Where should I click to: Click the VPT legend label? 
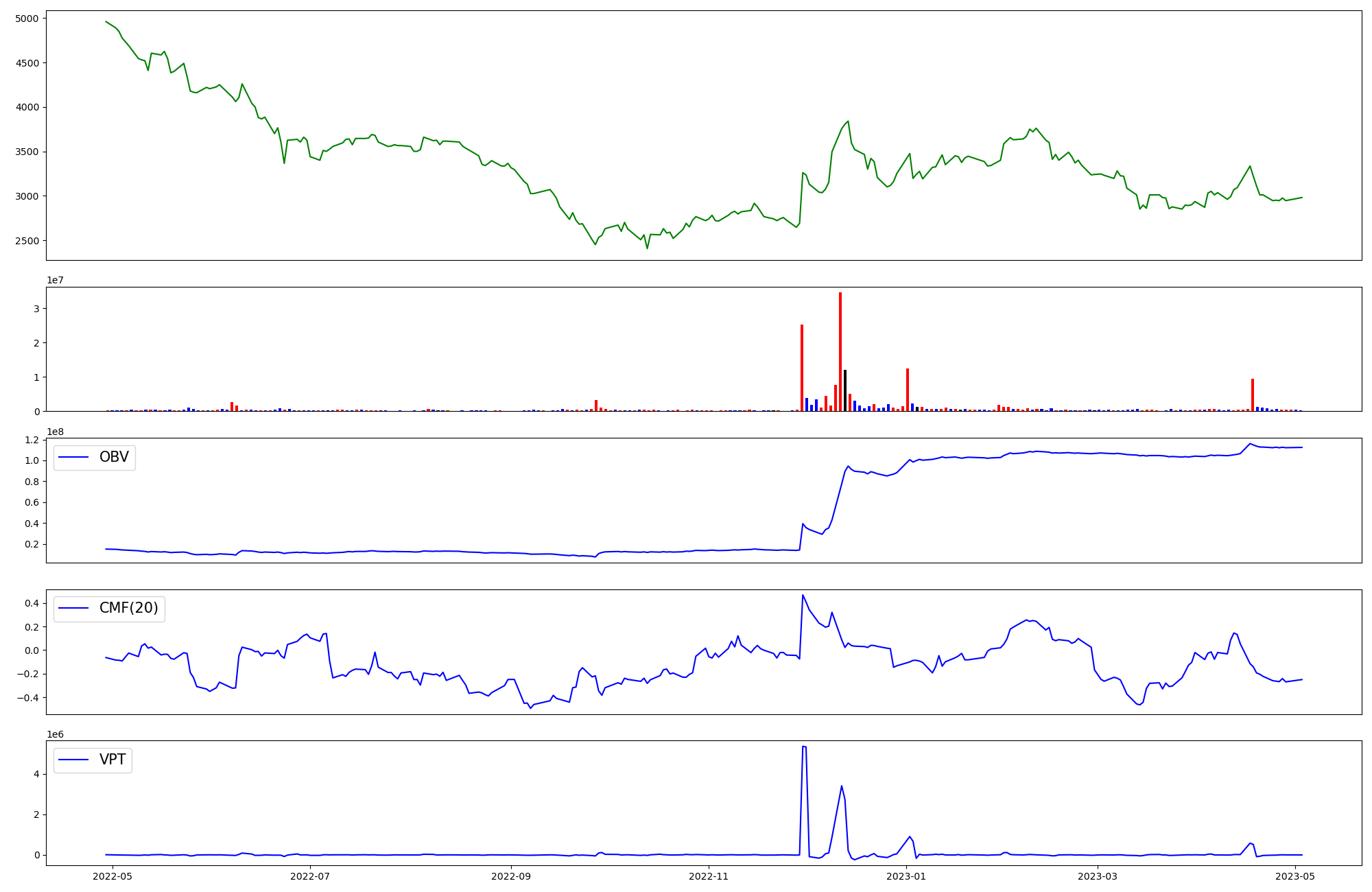(113, 760)
